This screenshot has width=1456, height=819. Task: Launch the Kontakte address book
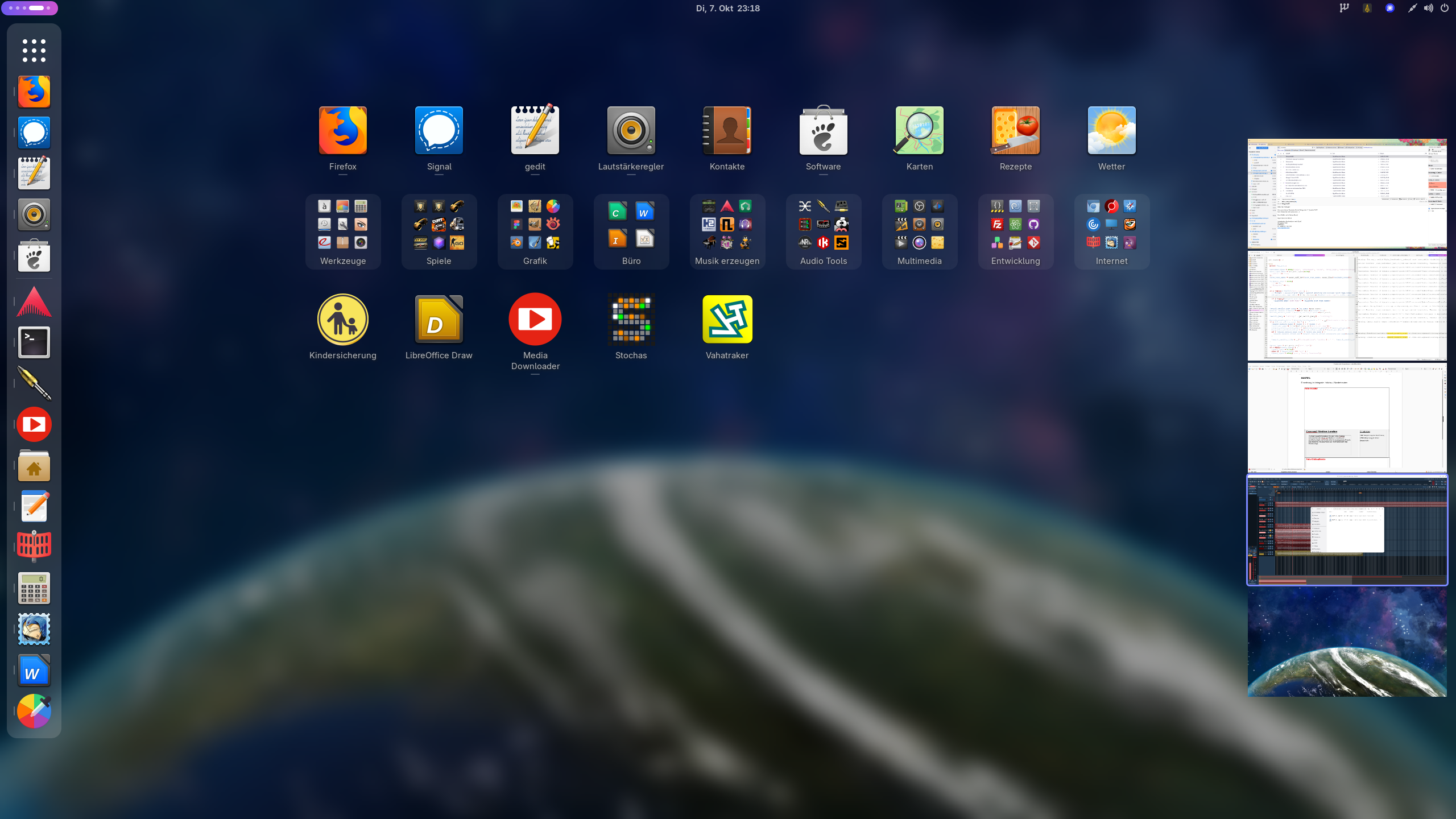727,131
